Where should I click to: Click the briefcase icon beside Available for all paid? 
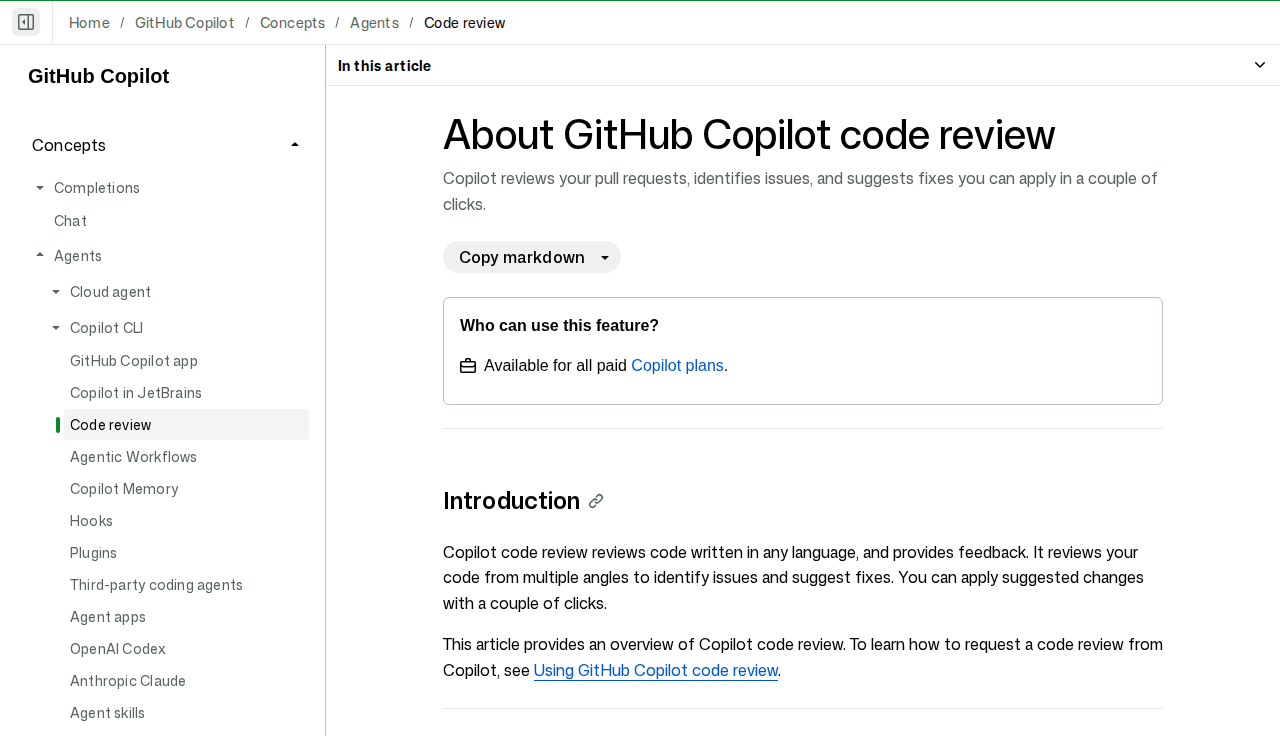(x=468, y=366)
